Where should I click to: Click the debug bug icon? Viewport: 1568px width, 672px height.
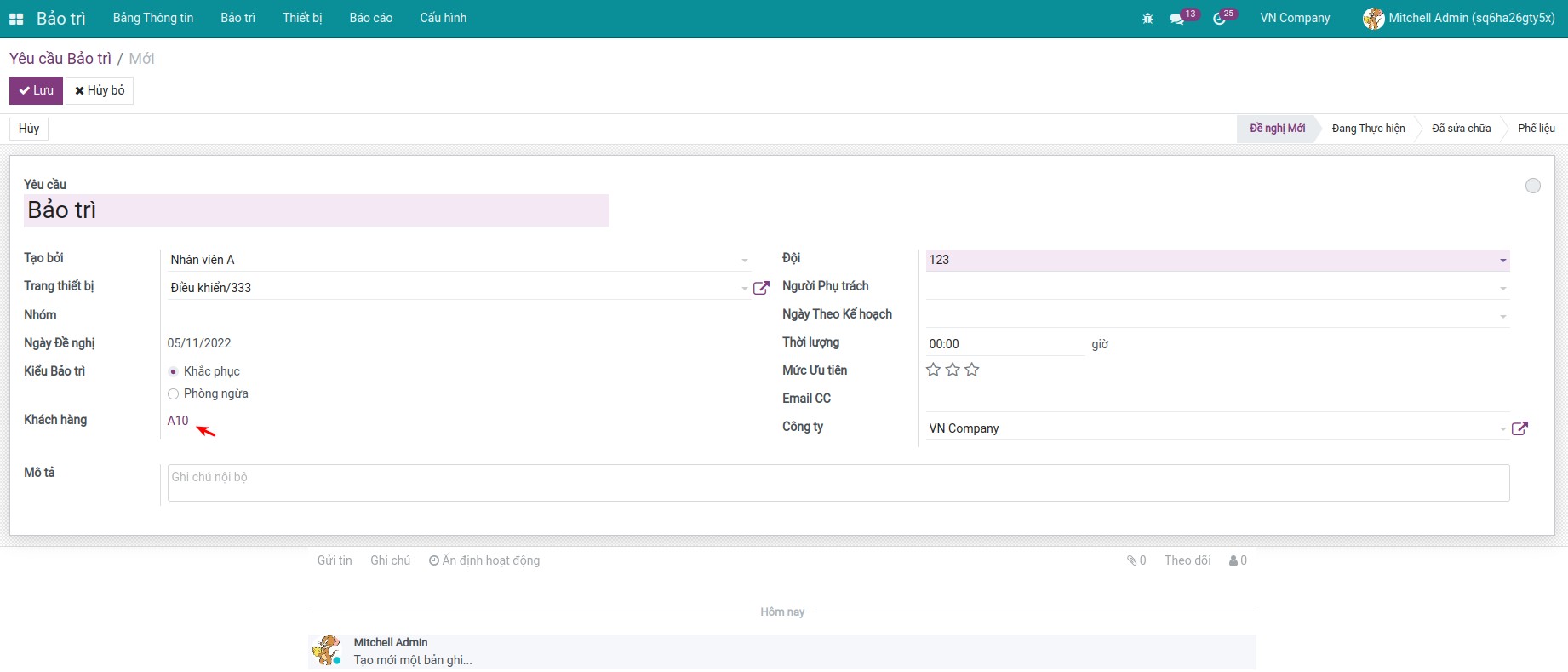(x=1147, y=19)
